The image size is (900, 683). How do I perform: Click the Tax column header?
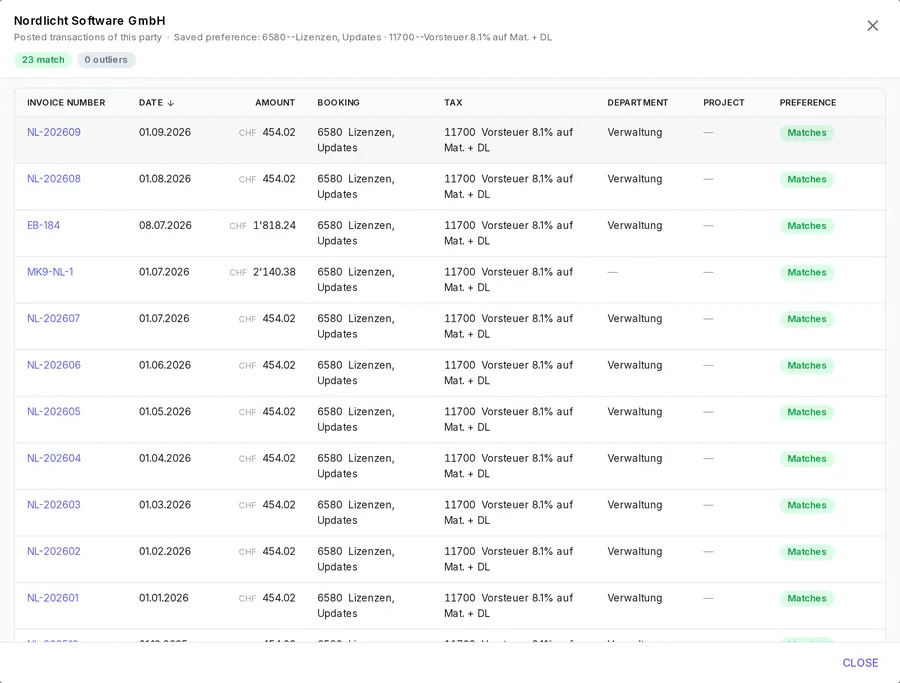[453, 103]
